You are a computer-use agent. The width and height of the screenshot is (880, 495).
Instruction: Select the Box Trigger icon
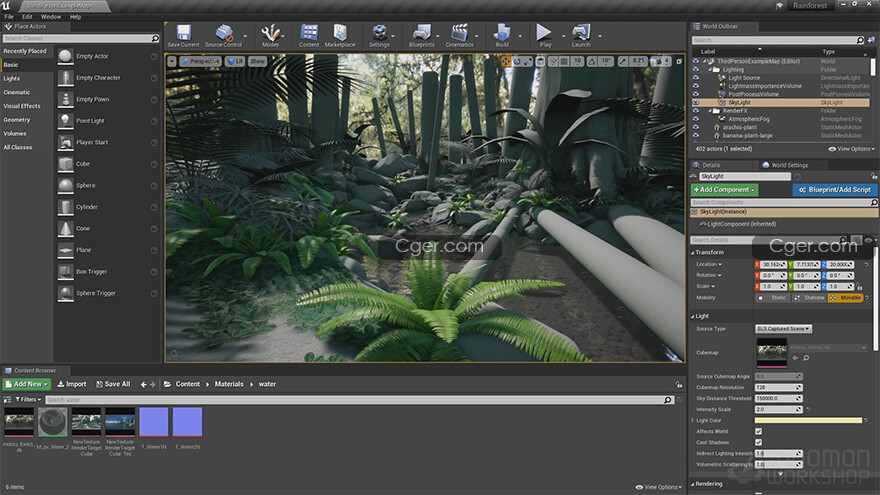coord(66,272)
